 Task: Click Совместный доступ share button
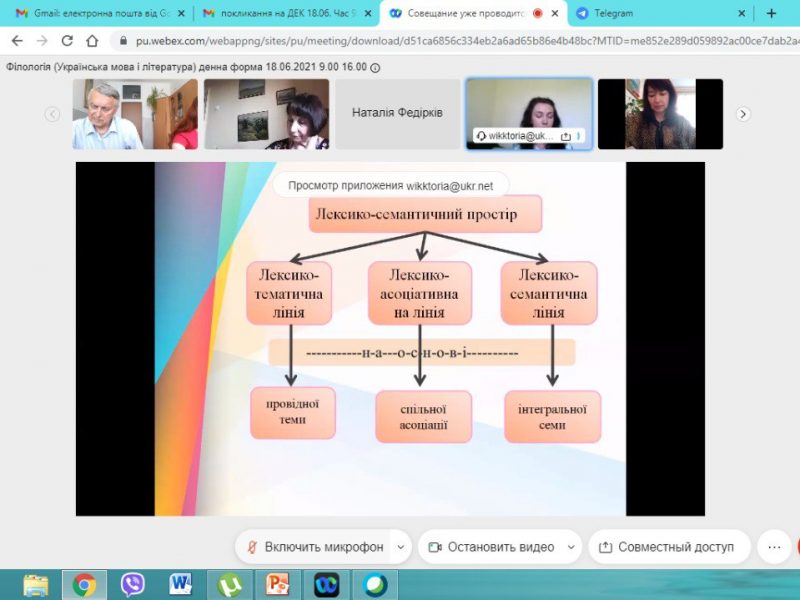tap(667, 547)
